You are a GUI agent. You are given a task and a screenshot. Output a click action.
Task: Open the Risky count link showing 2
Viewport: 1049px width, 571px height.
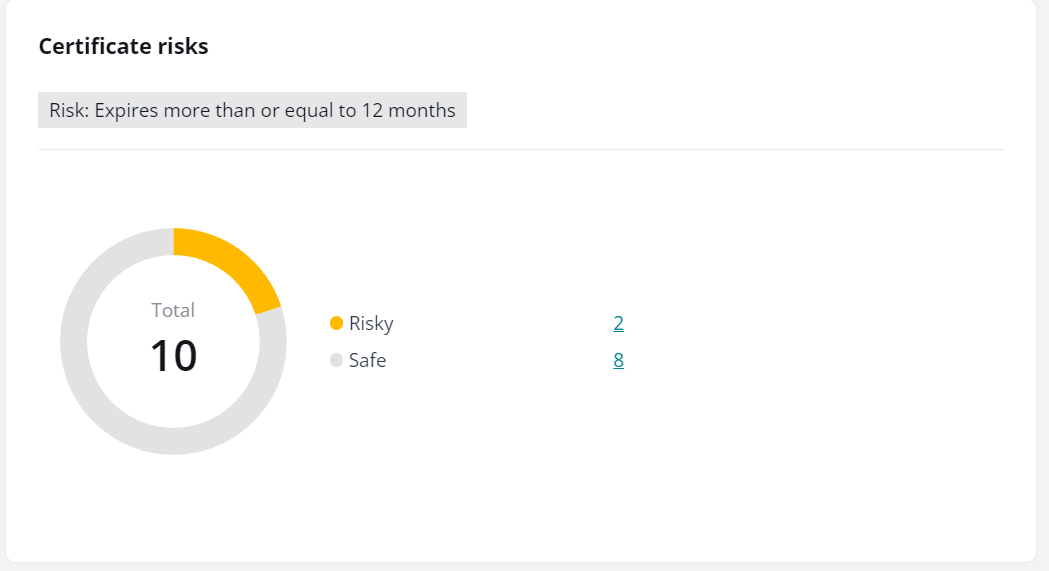click(618, 323)
